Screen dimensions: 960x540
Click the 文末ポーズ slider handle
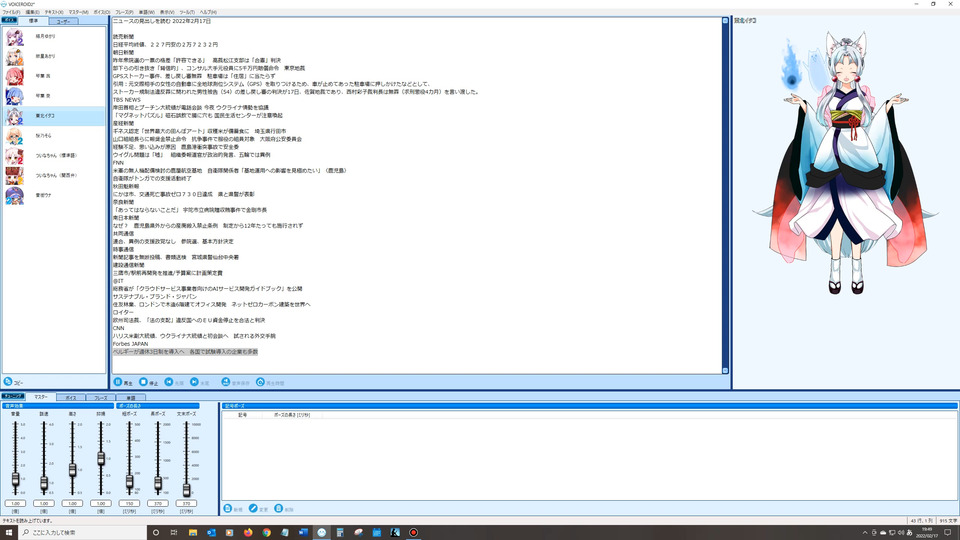pos(187,489)
